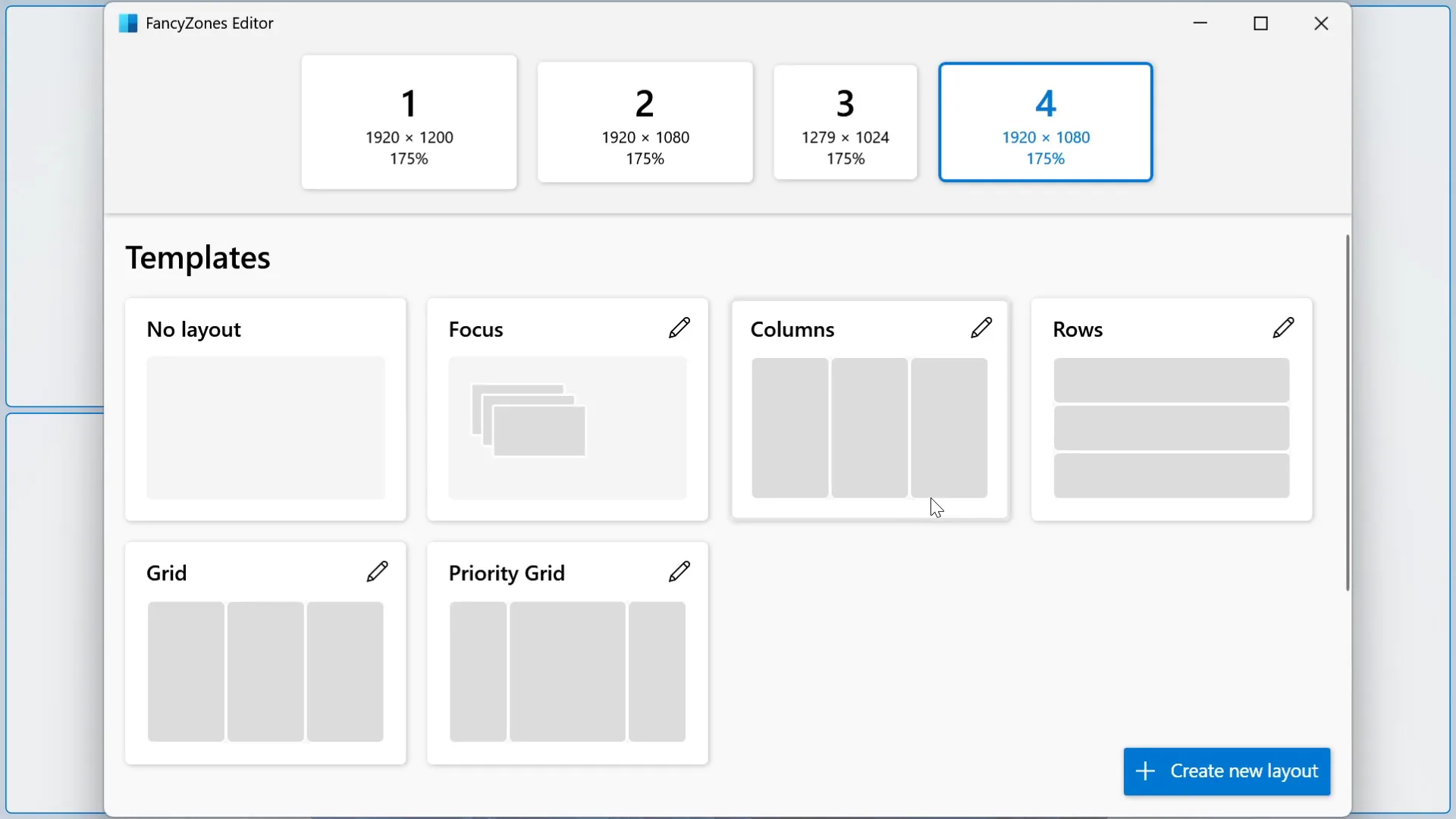This screenshot has width=1456, height=819.
Task: Maximize the FancyZones Editor window
Action: [1261, 24]
